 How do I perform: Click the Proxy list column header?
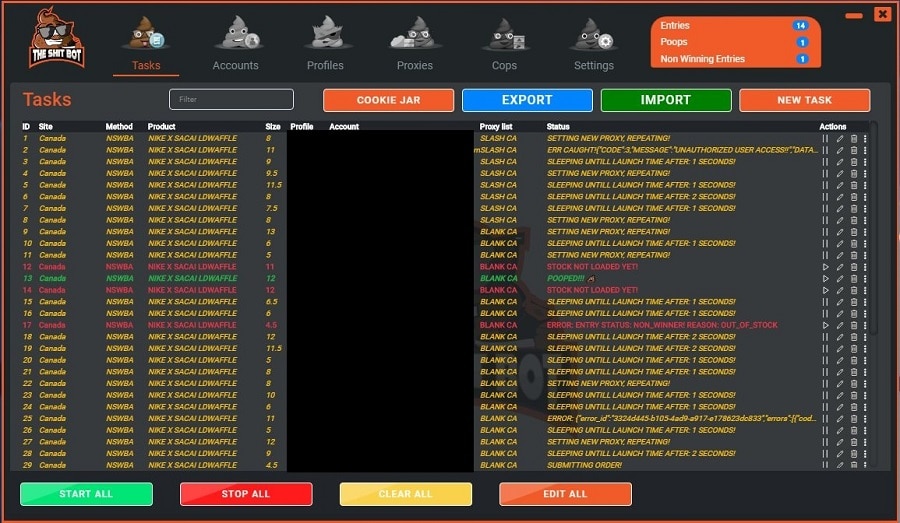click(x=496, y=126)
